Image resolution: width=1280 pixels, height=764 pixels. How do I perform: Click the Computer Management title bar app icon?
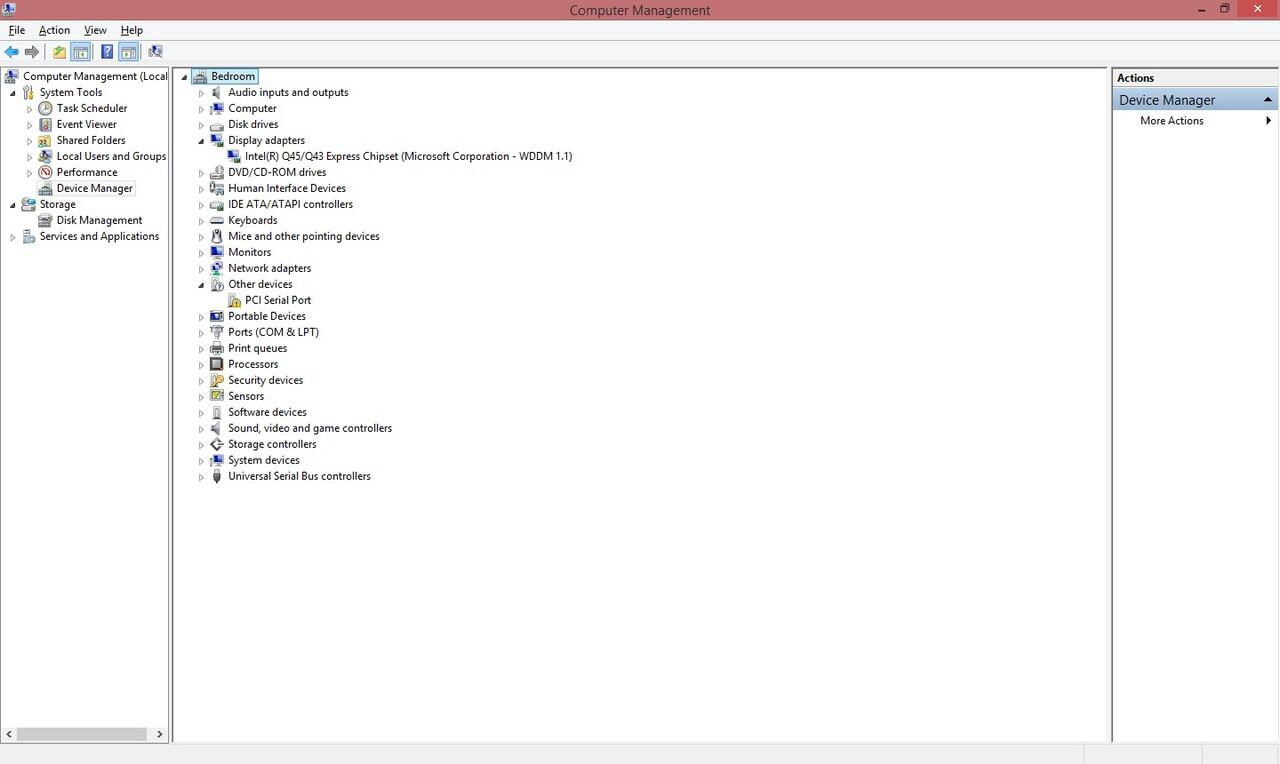tap(9, 9)
